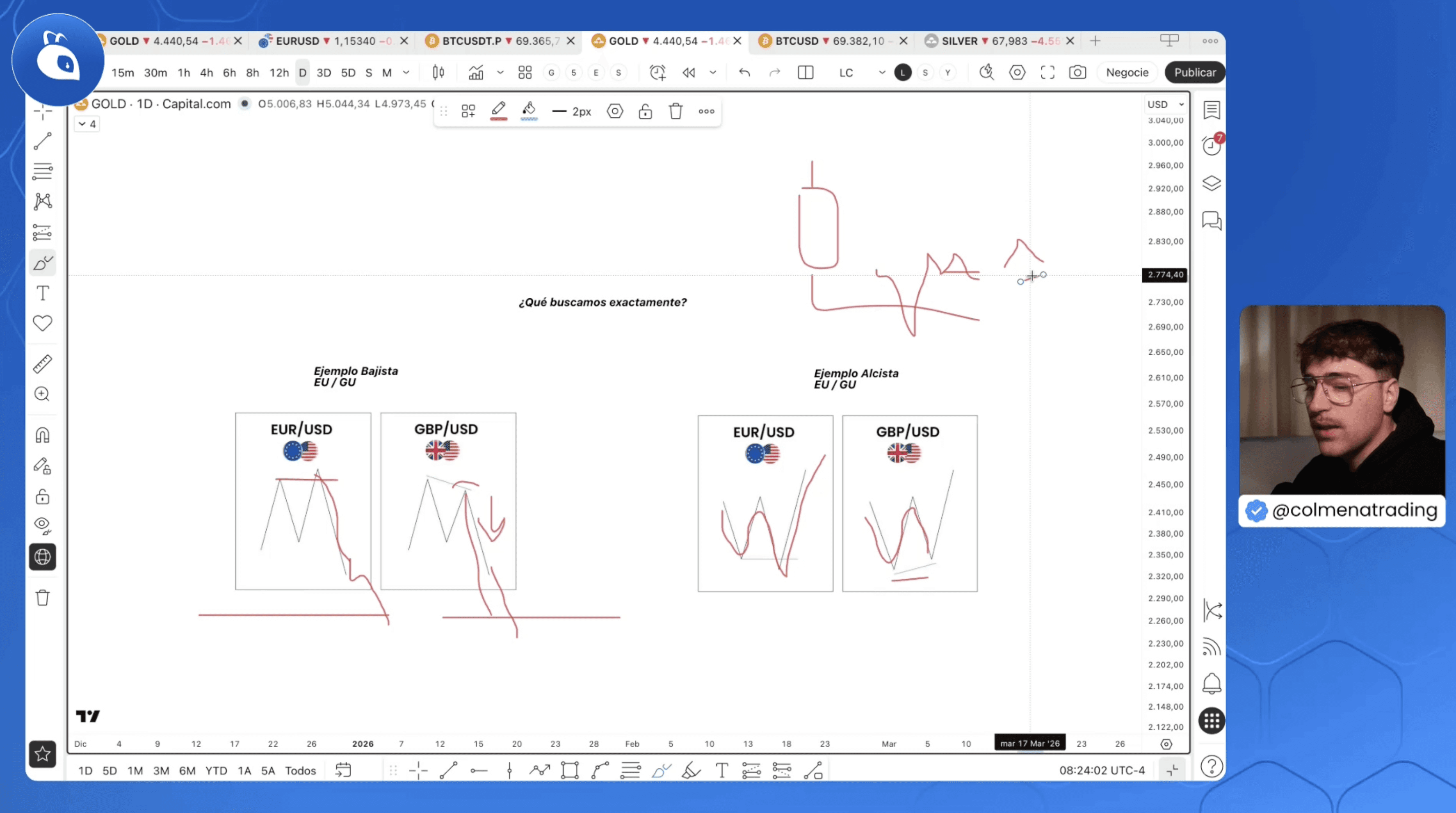This screenshot has height=813, width=1456.
Task: Delete selected drawing with trash icon
Action: 676,111
